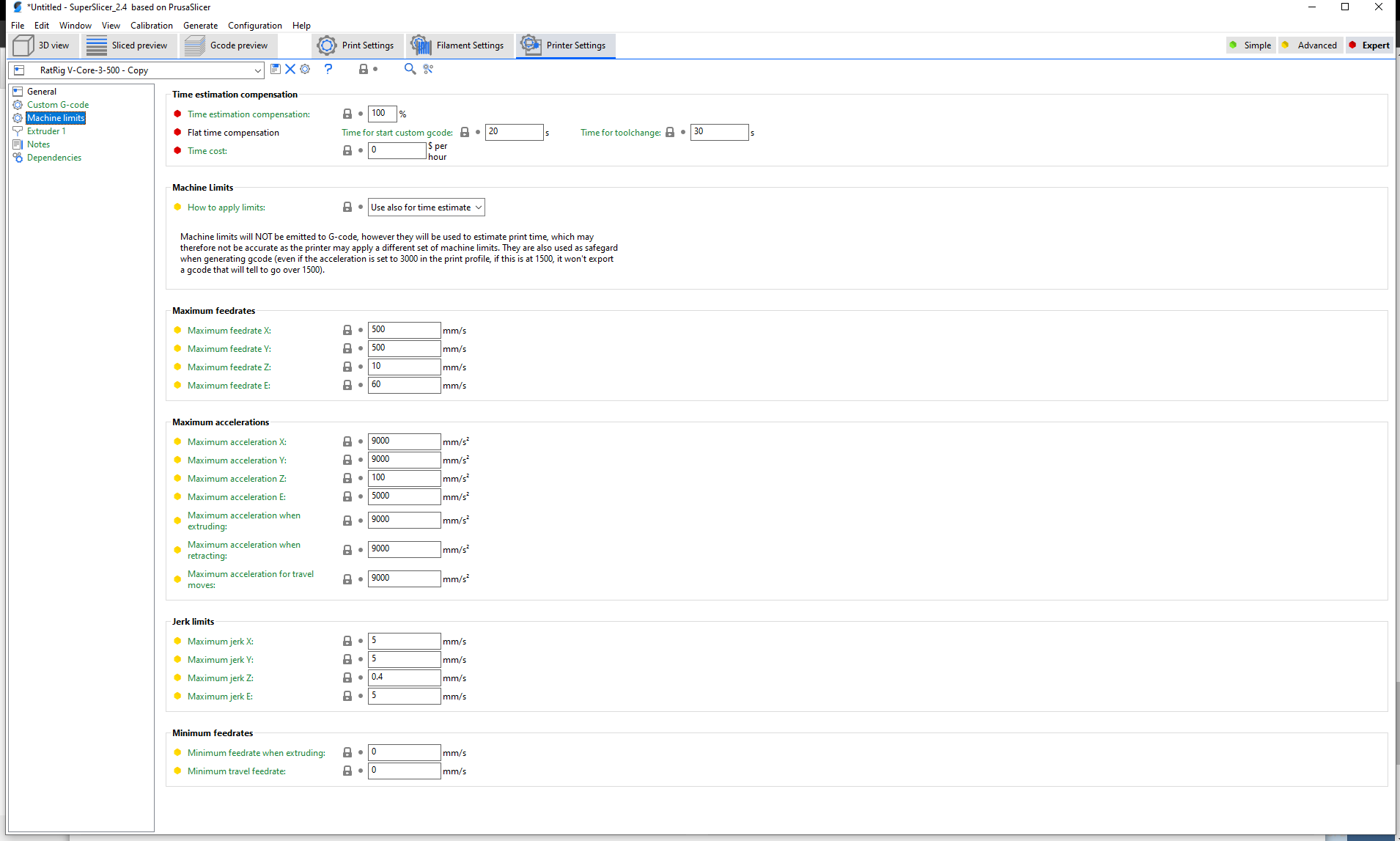Open the Help menu
Image resolution: width=1400 pixels, height=841 pixels.
pyautogui.click(x=301, y=26)
